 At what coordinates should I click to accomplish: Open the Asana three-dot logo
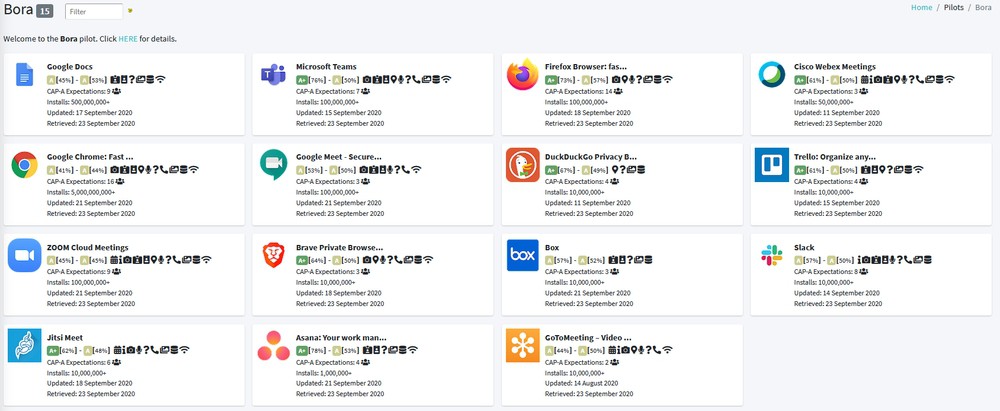(273, 345)
